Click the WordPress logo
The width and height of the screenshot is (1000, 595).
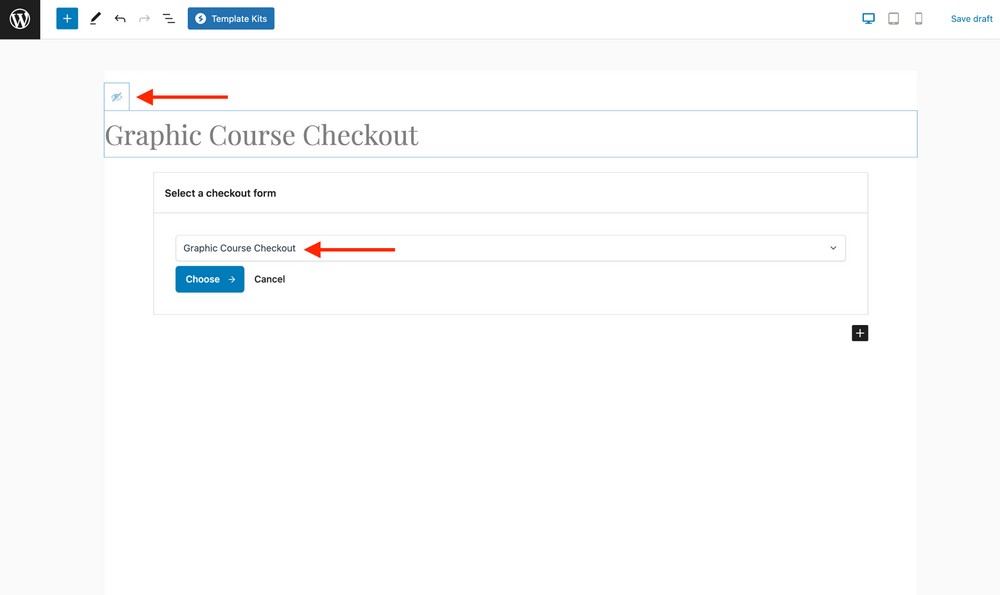[x=19, y=19]
